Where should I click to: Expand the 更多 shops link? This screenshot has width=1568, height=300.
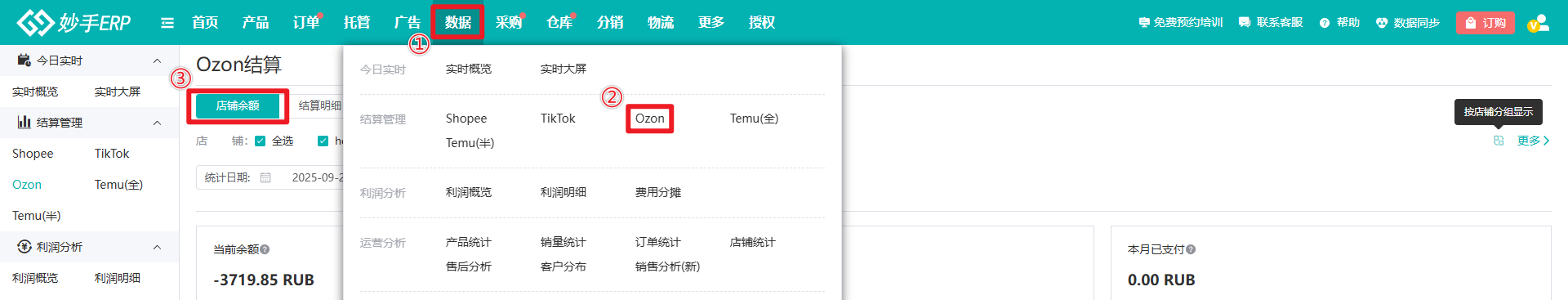click(x=1533, y=141)
